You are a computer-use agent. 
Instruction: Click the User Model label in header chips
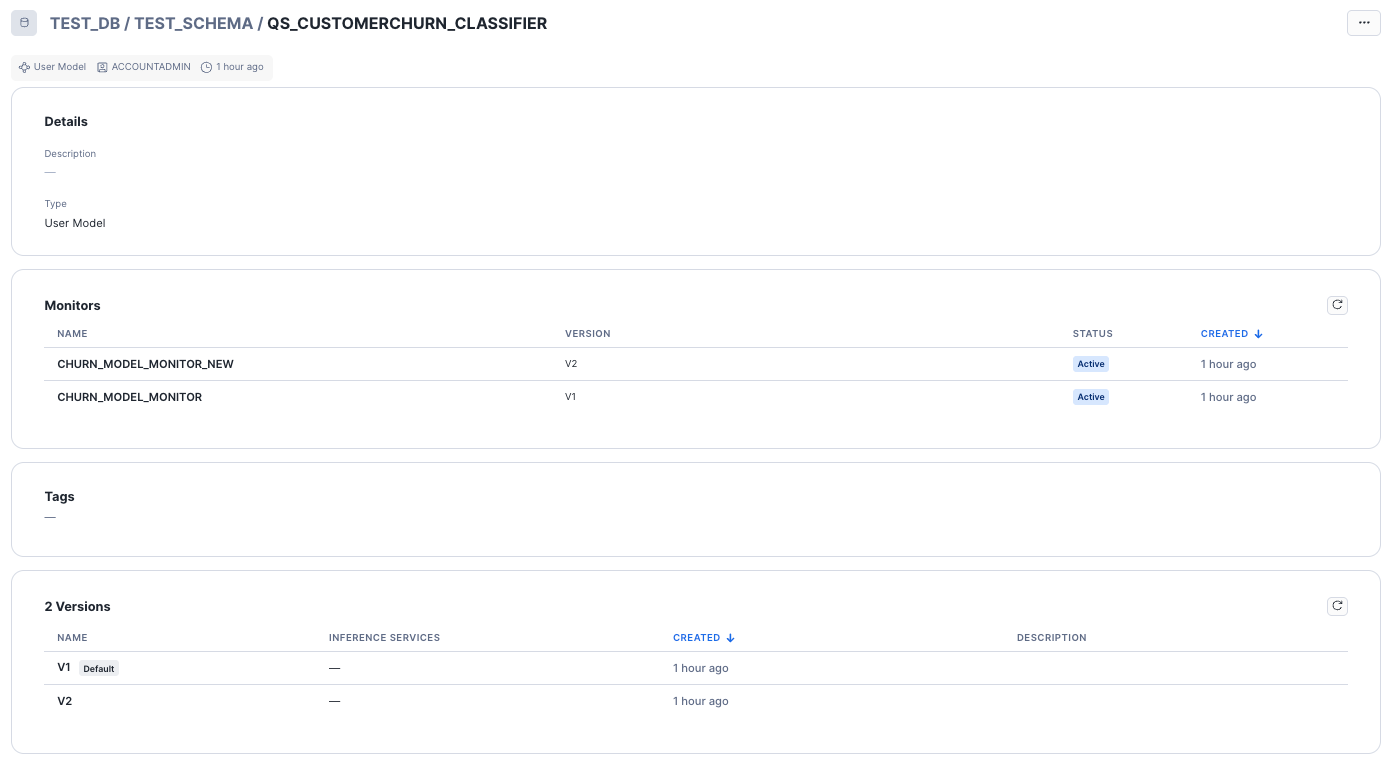60,67
